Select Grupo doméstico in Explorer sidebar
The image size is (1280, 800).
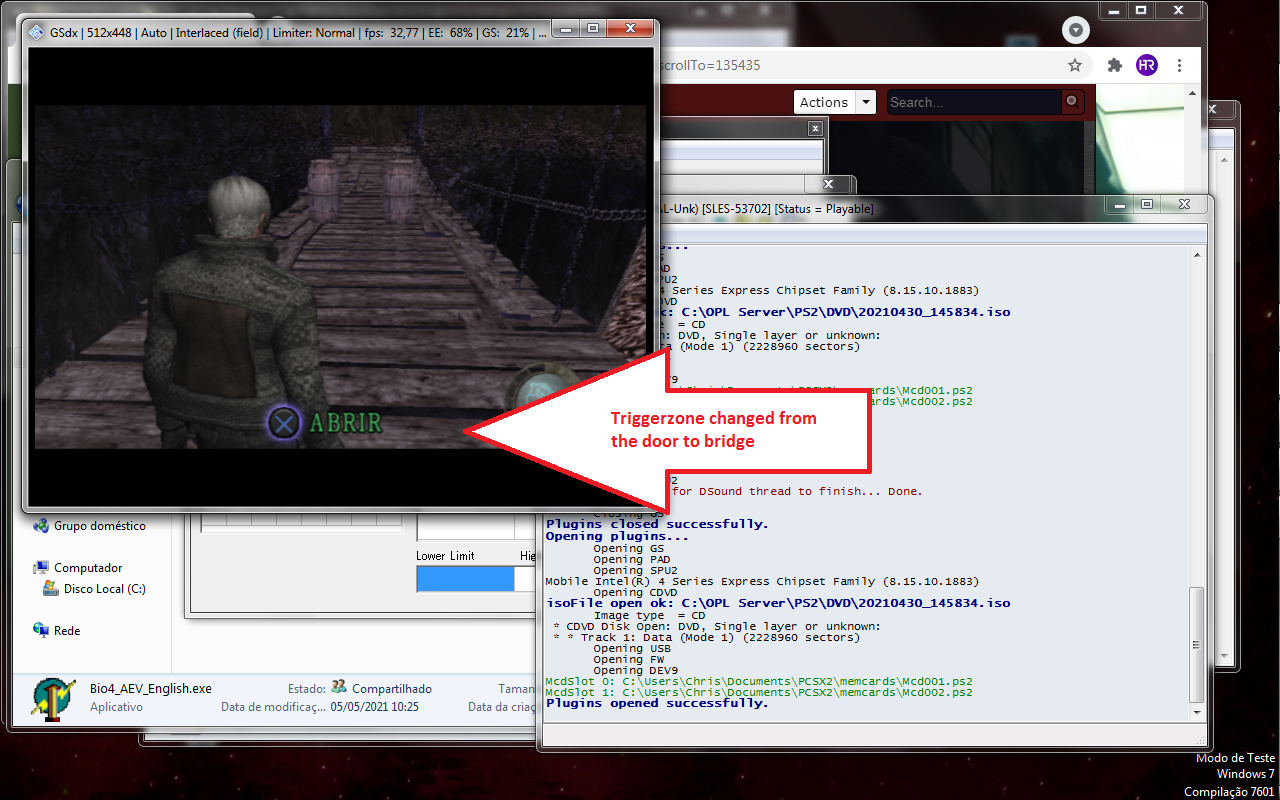(99, 526)
